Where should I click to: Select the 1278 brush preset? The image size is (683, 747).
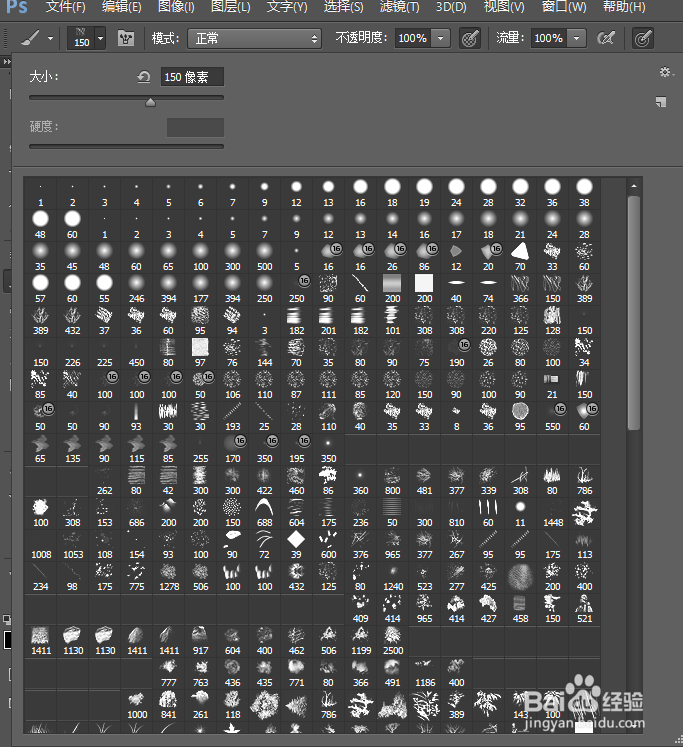pos(169,576)
